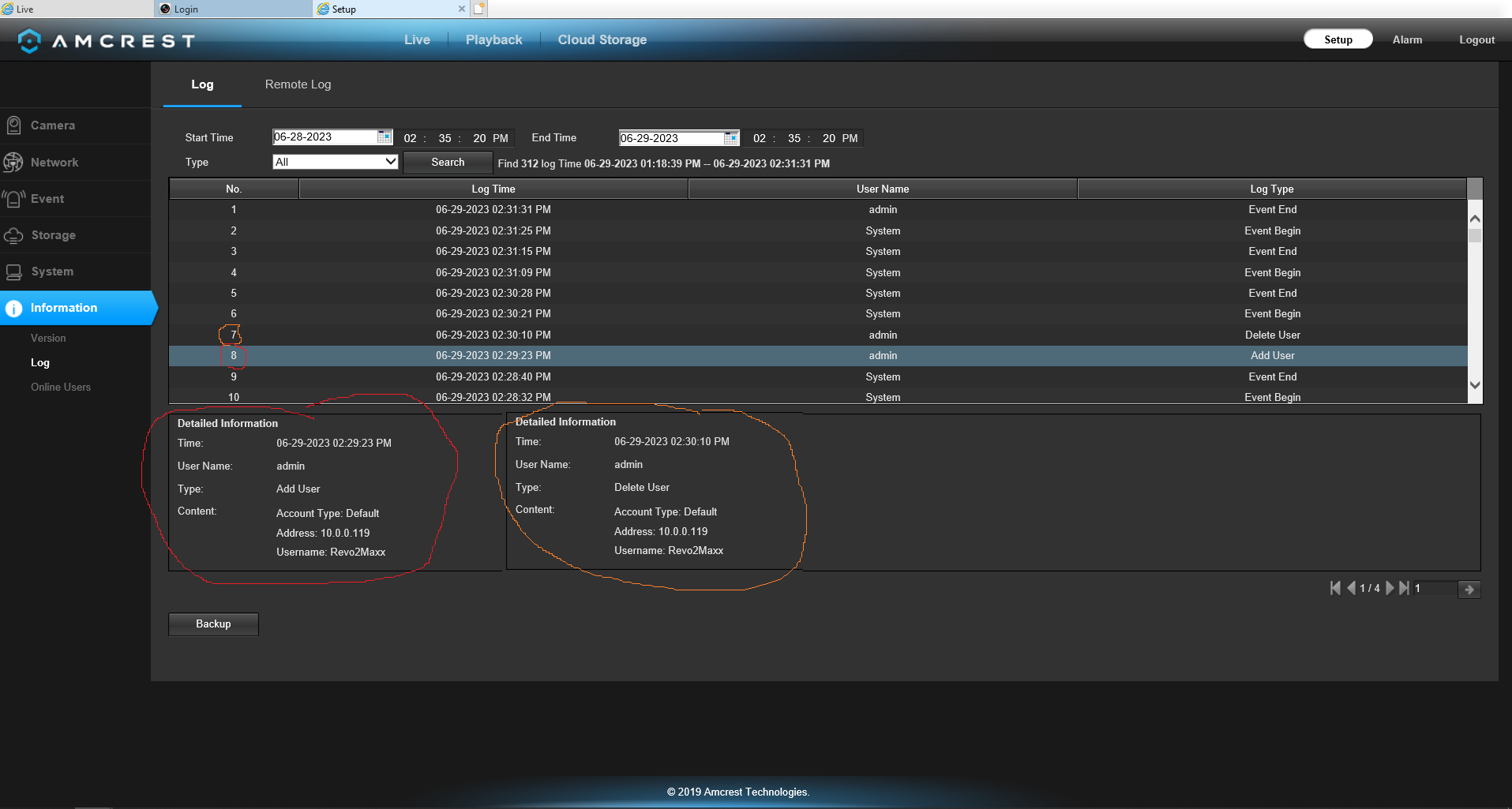Open the Live view menu
This screenshot has width=1512, height=809.
click(x=417, y=39)
